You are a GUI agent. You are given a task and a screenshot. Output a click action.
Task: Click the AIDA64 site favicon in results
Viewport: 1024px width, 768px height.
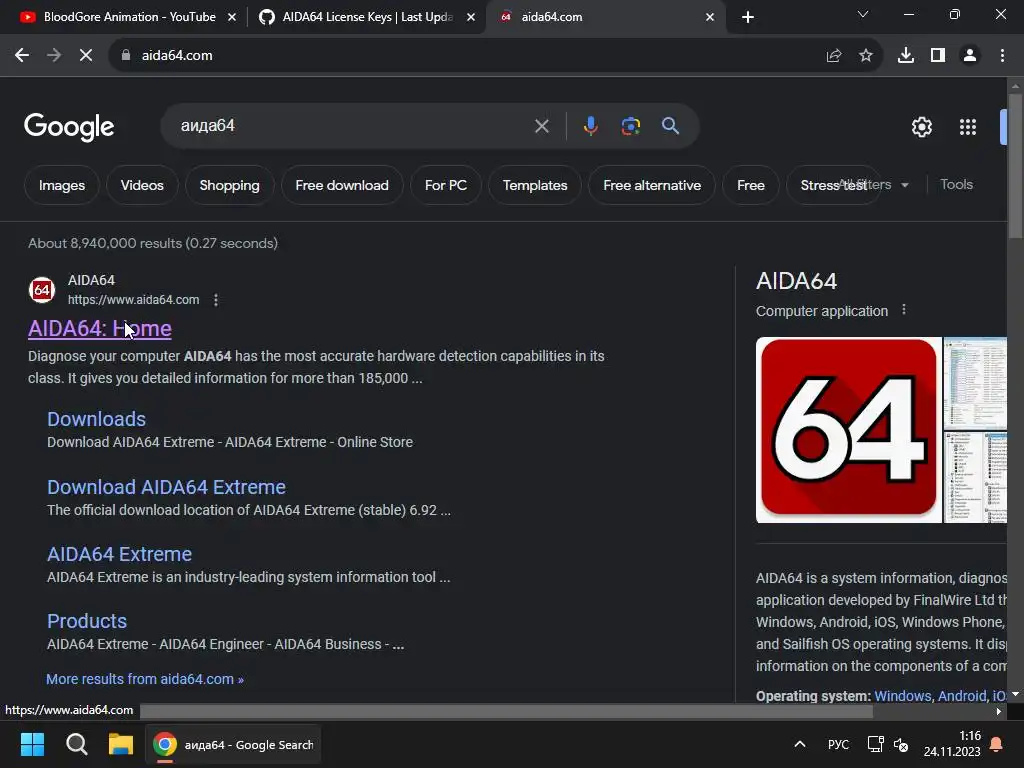[42, 290]
